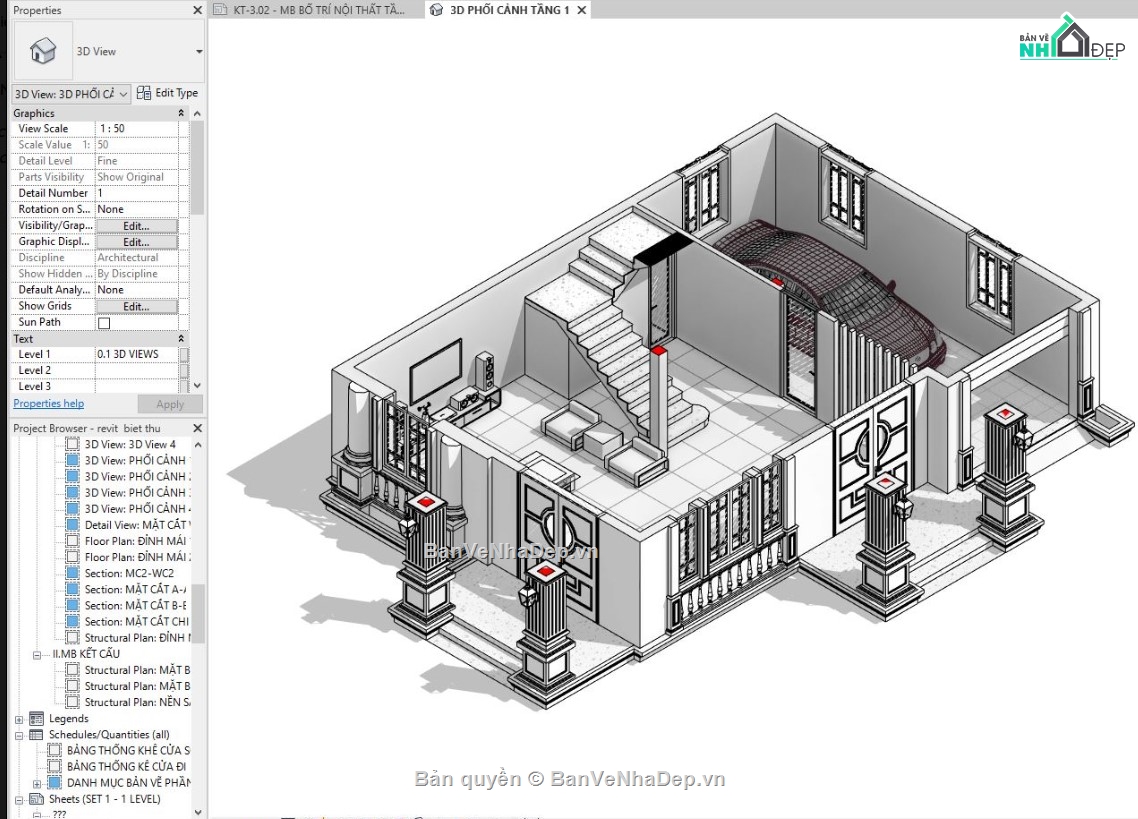Click the Detail Number value field

(136, 193)
